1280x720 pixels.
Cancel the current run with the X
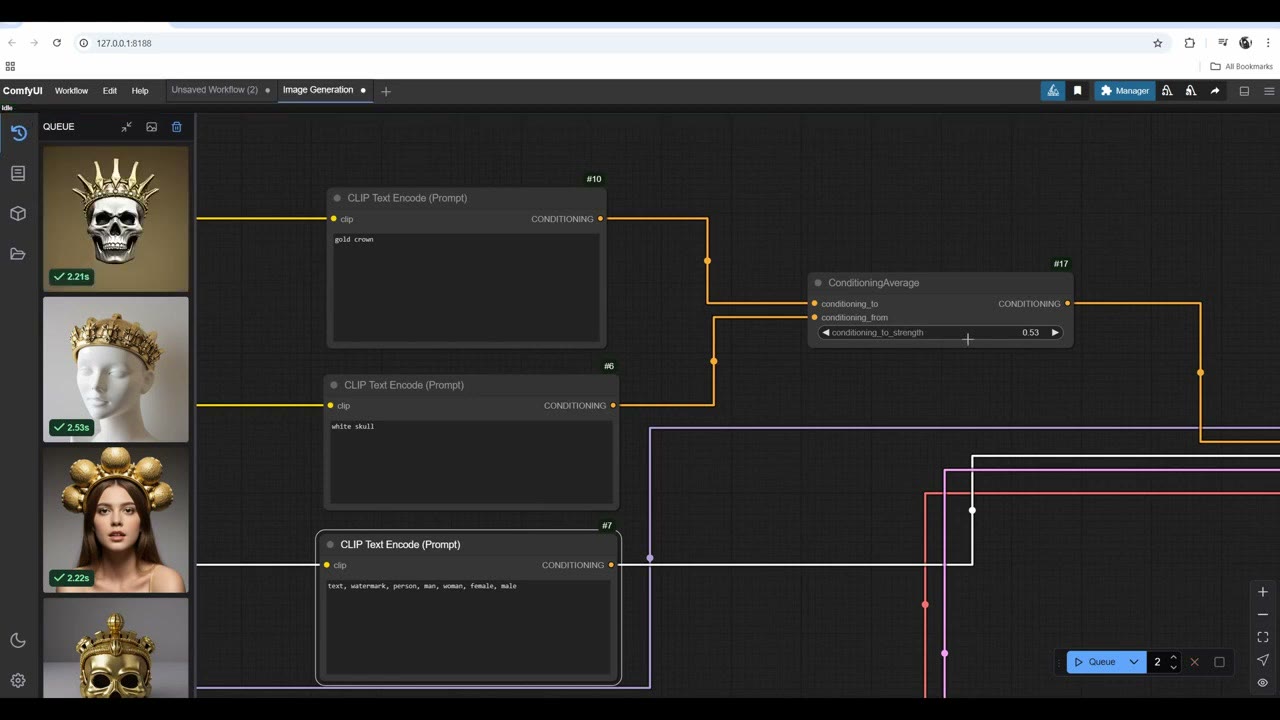pyautogui.click(x=1194, y=662)
